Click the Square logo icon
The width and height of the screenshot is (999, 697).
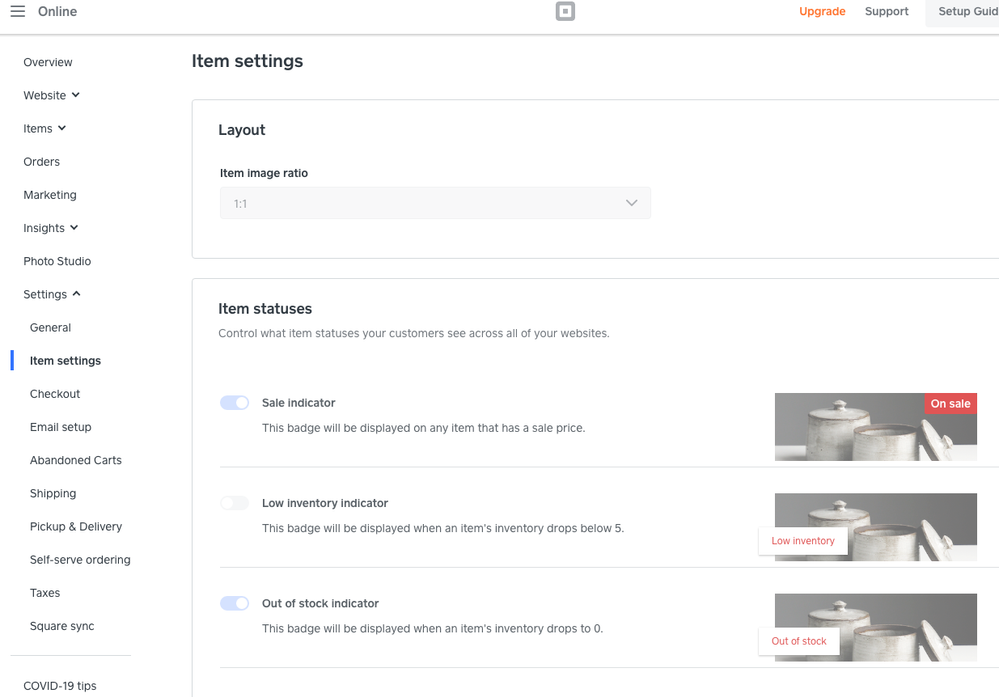point(565,12)
